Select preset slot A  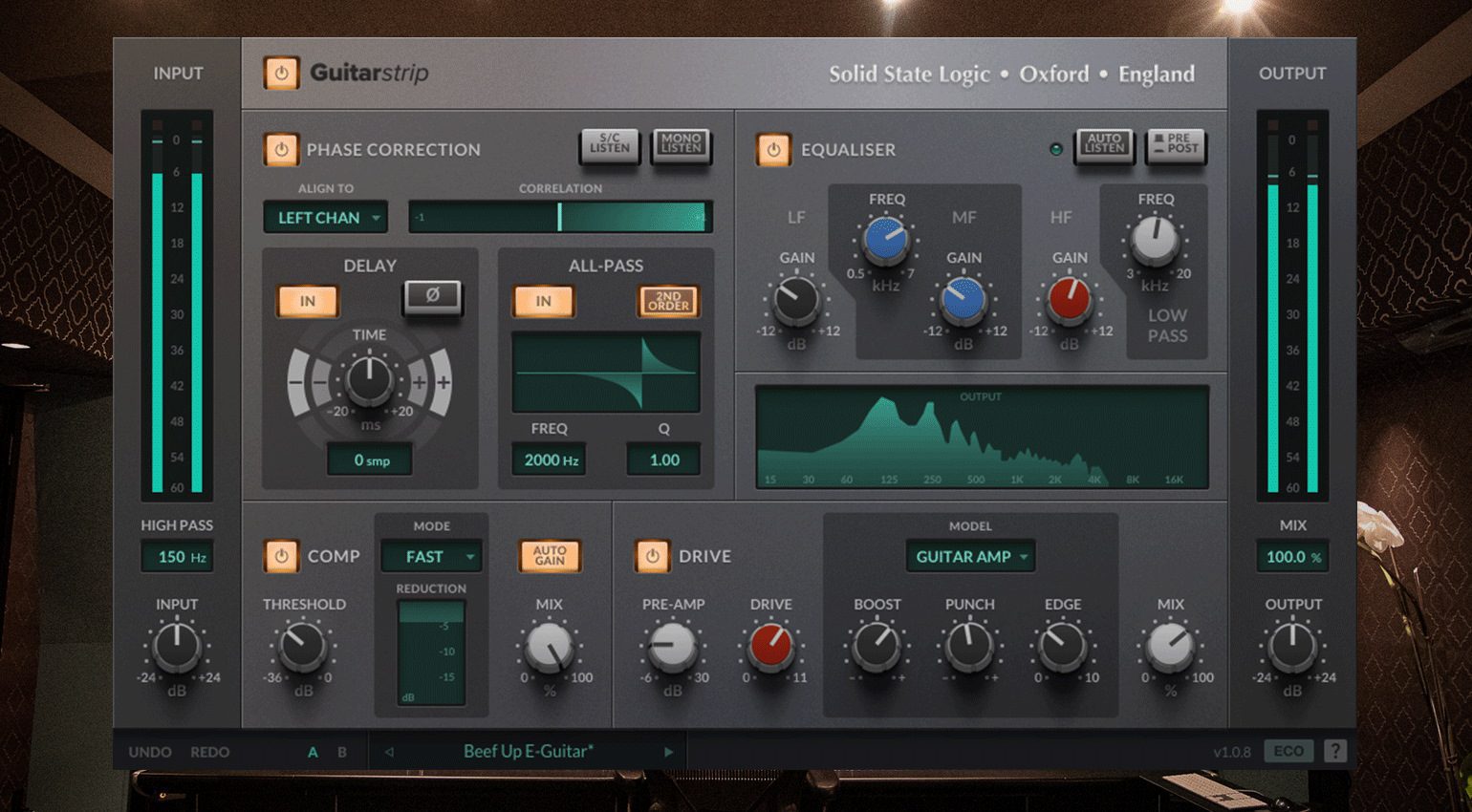click(x=313, y=752)
